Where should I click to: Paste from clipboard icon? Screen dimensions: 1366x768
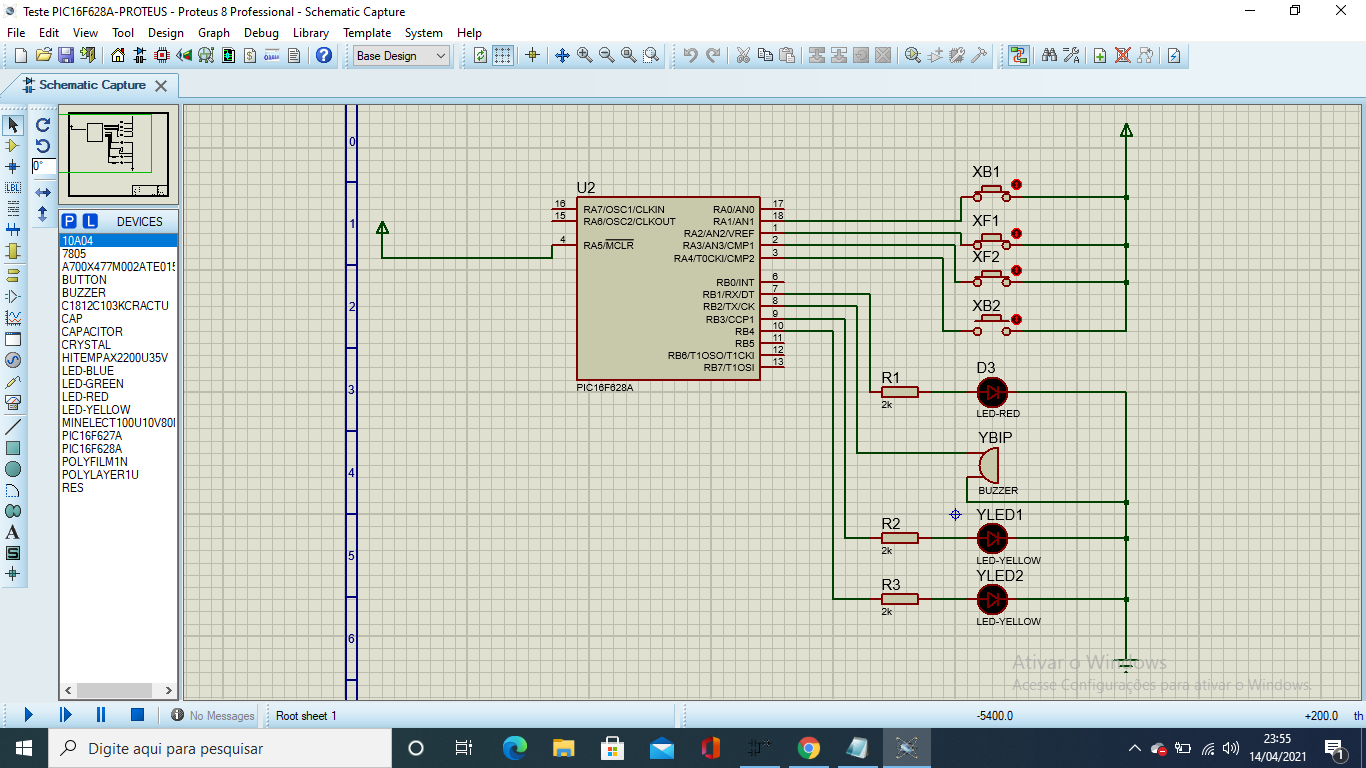pyautogui.click(x=787, y=55)
